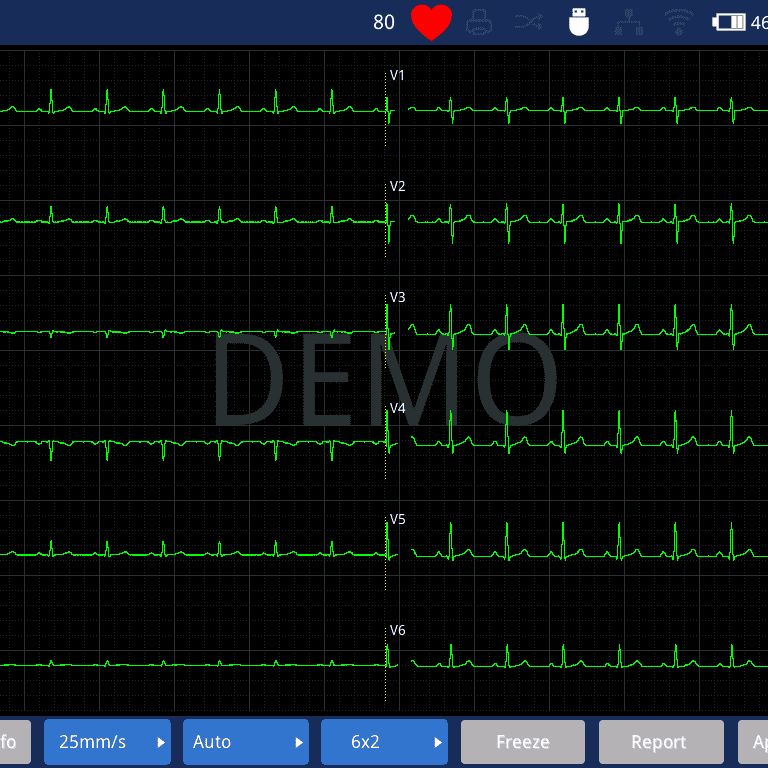Open the 25mm/s paper speed dropdown
This screenshot has height=768, width=768.
pyautogui.click(x=107, y=742)
